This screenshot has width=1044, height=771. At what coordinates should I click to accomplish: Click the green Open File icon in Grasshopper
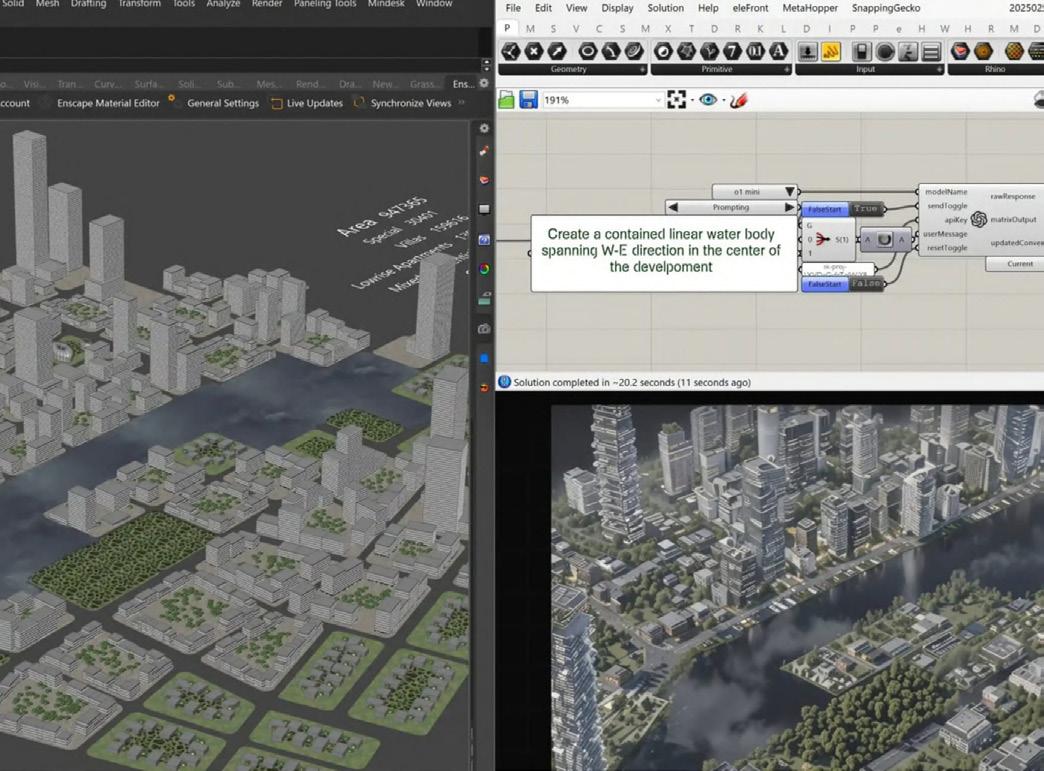point(507,100)
